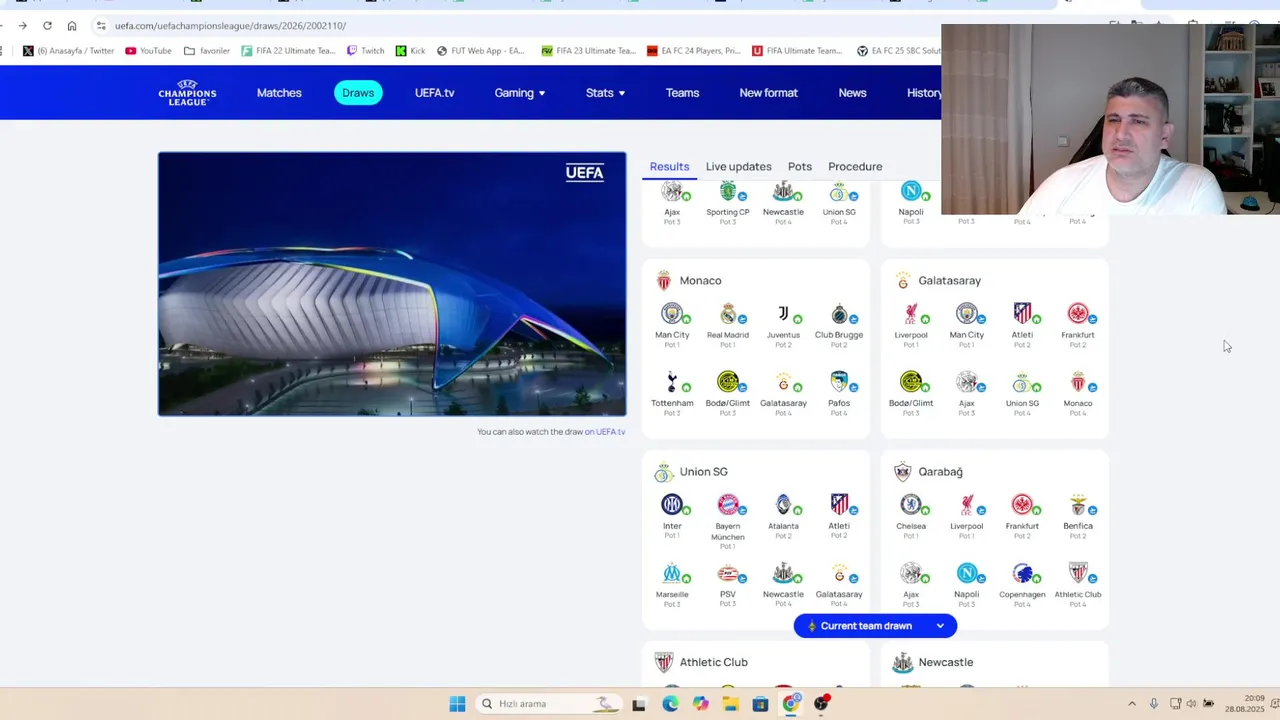Open YouTube bookmark

click(x=148, y=51)
